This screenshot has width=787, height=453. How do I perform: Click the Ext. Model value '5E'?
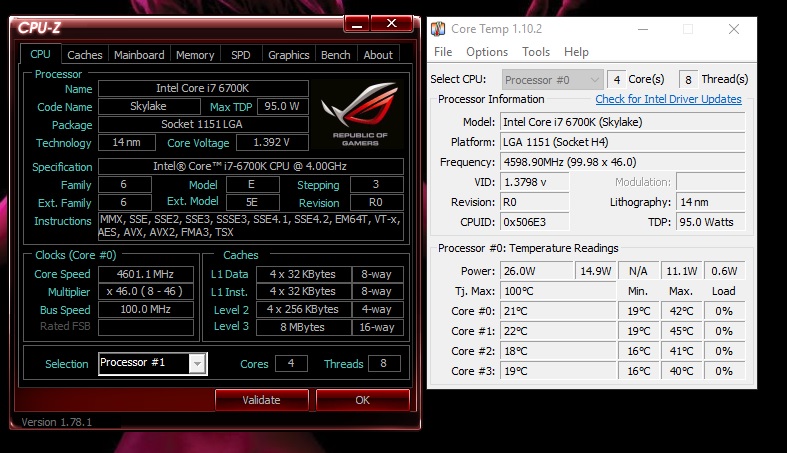(x=252, y=202)
